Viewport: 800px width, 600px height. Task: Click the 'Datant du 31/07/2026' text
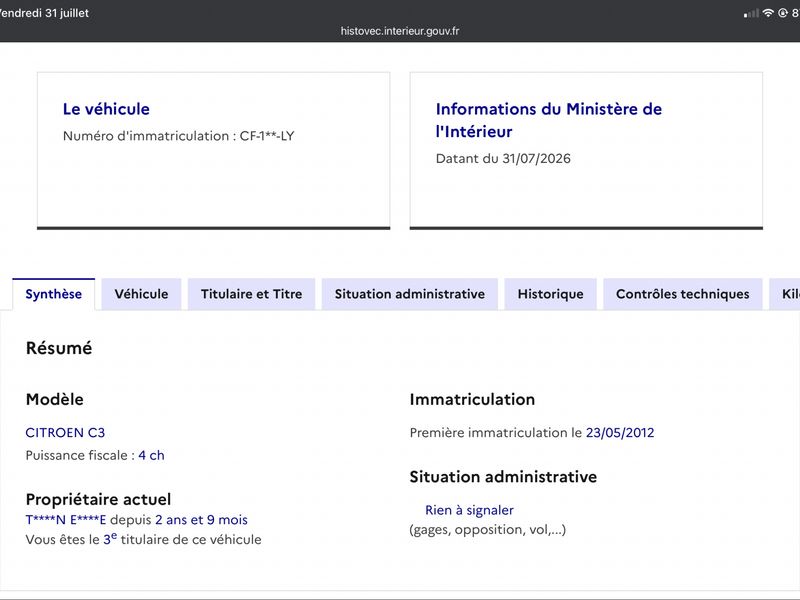503,158
